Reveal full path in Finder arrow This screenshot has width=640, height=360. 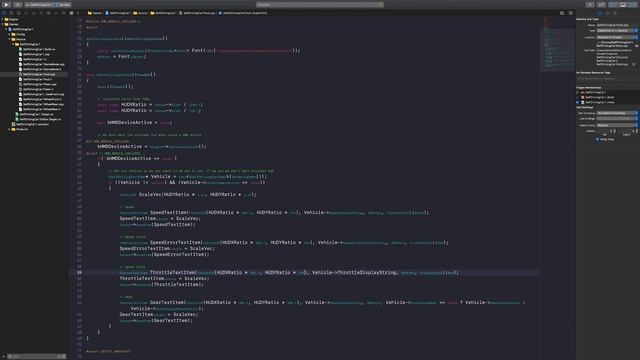[634, 64]
